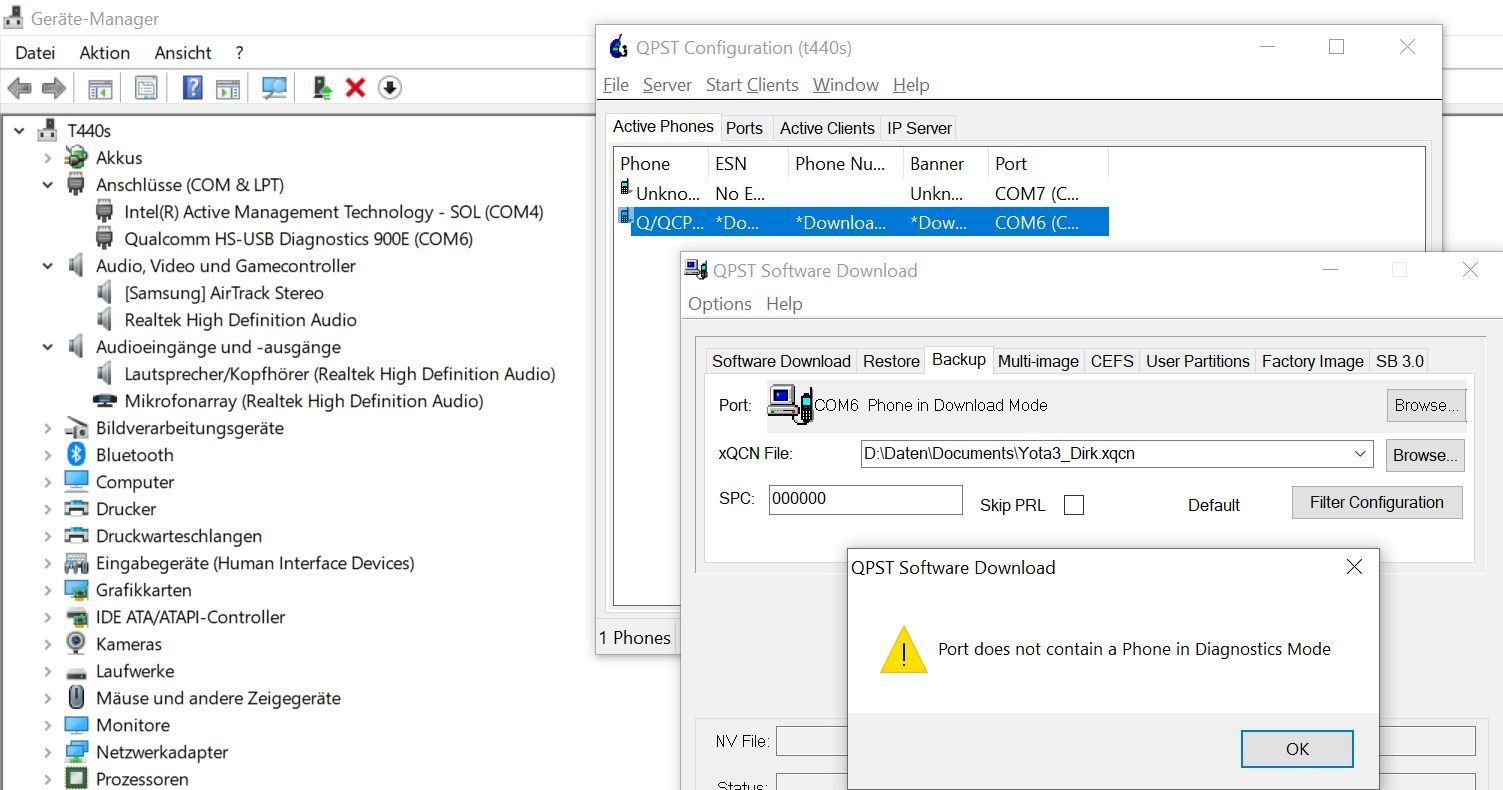Switch to the User Partitions tab
The height and width of the screenshot is (790, 1503).
click(x=1197, y=361)
